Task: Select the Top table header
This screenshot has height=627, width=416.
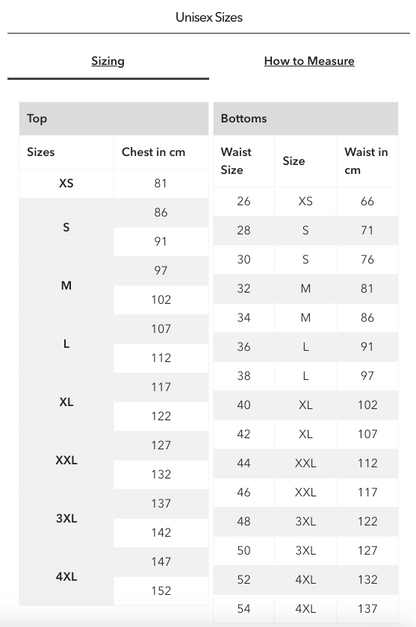Action: (x=114, y=118)
